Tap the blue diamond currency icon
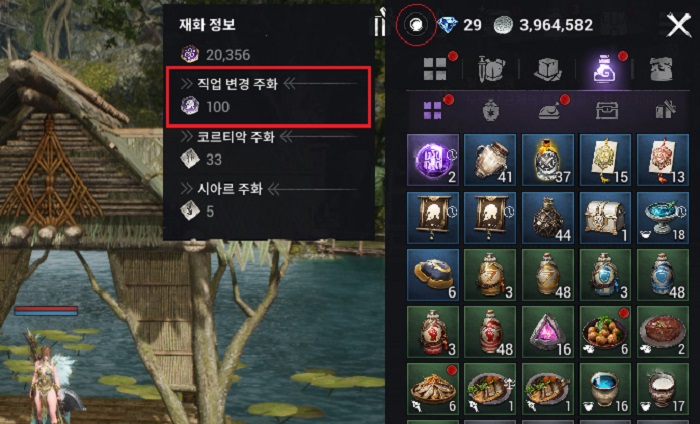The image size is (700, 424). [x=447, y=24]
